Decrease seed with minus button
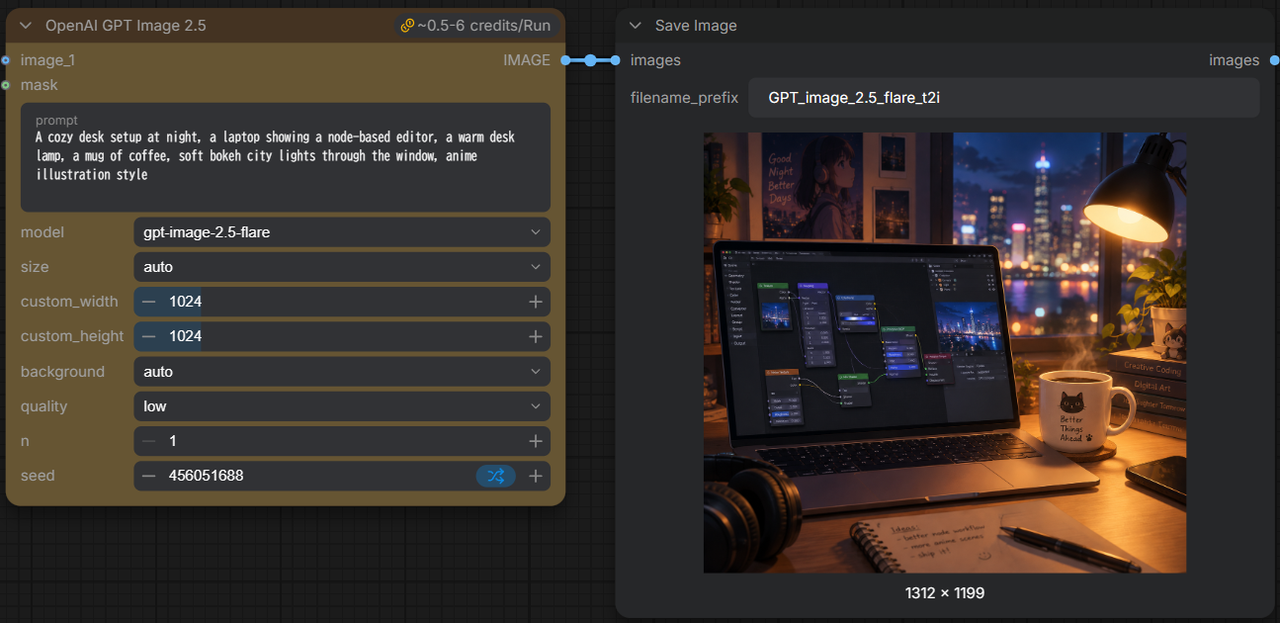This screenshot has height=623, width=1280. tap(149, 476)
